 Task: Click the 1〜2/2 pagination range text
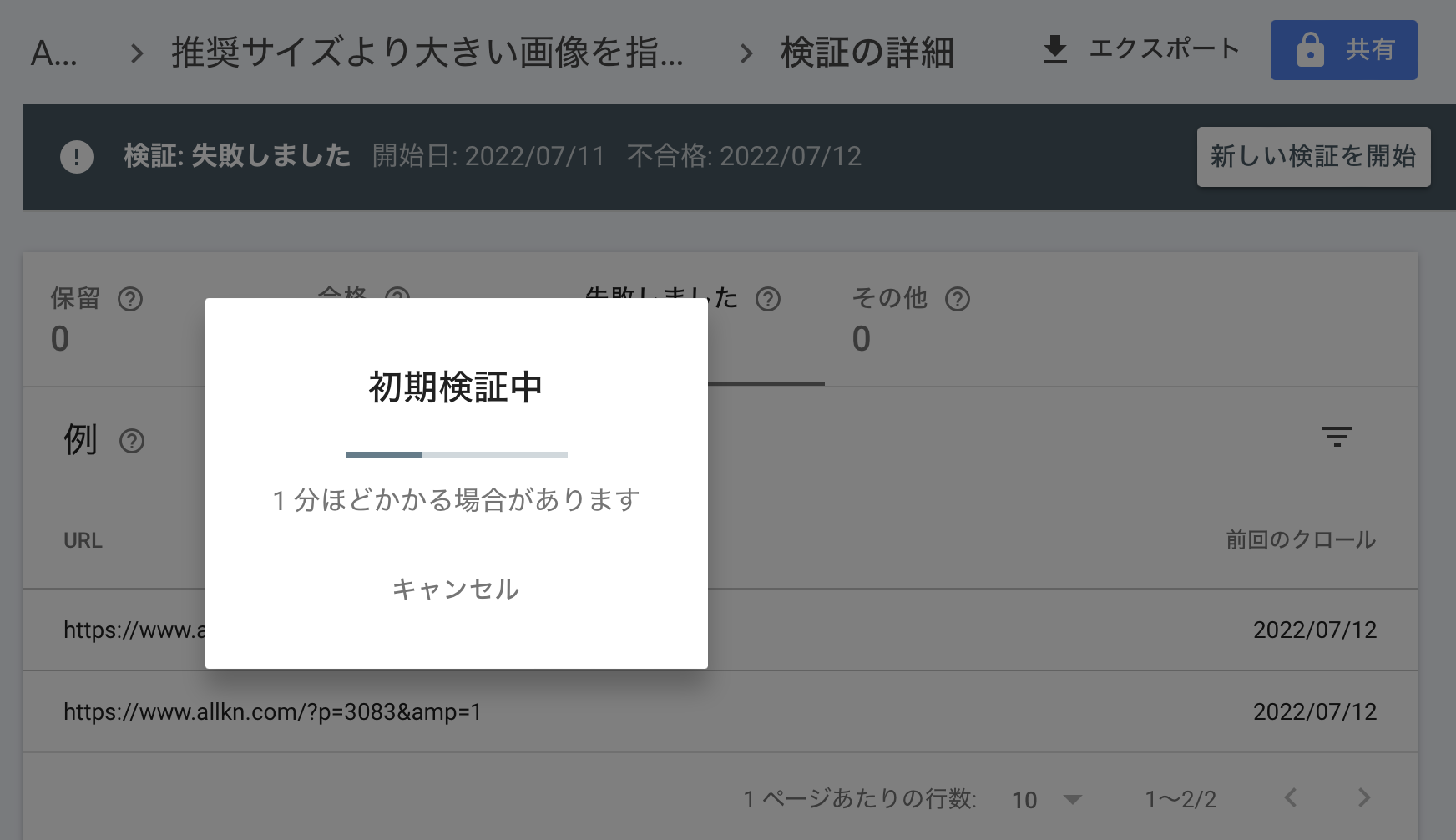click(1180, 800)
